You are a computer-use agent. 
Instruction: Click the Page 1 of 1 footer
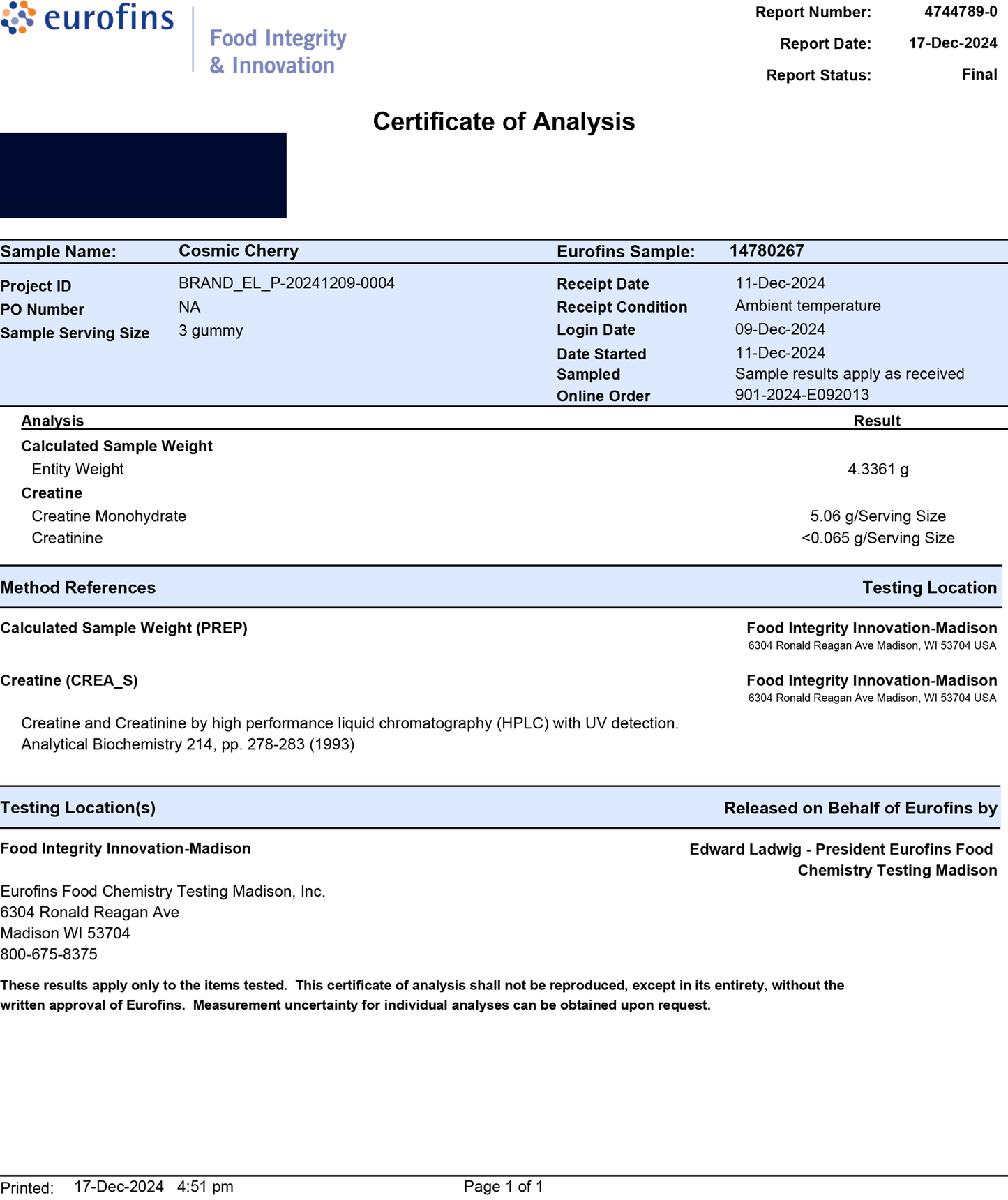[x=503, y=1186]
